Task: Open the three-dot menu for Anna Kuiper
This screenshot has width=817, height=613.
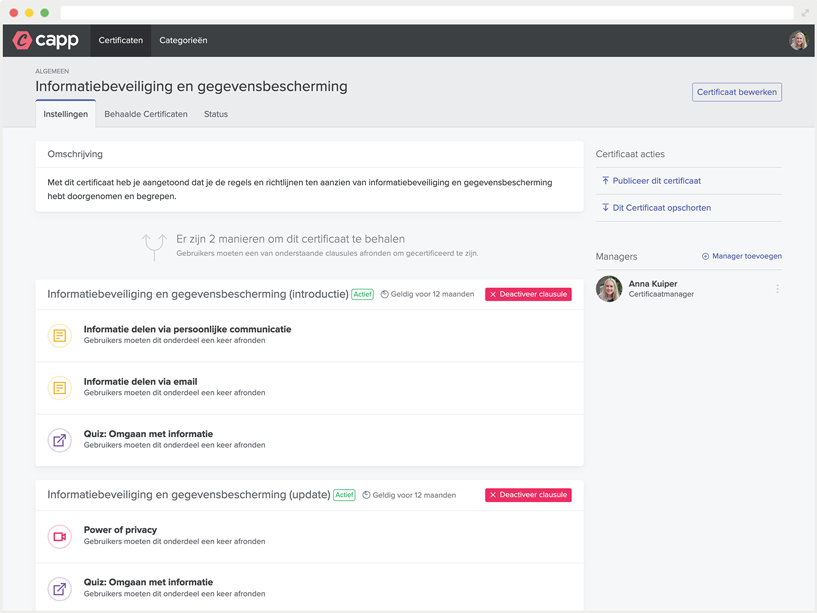Action: [777, 289]
